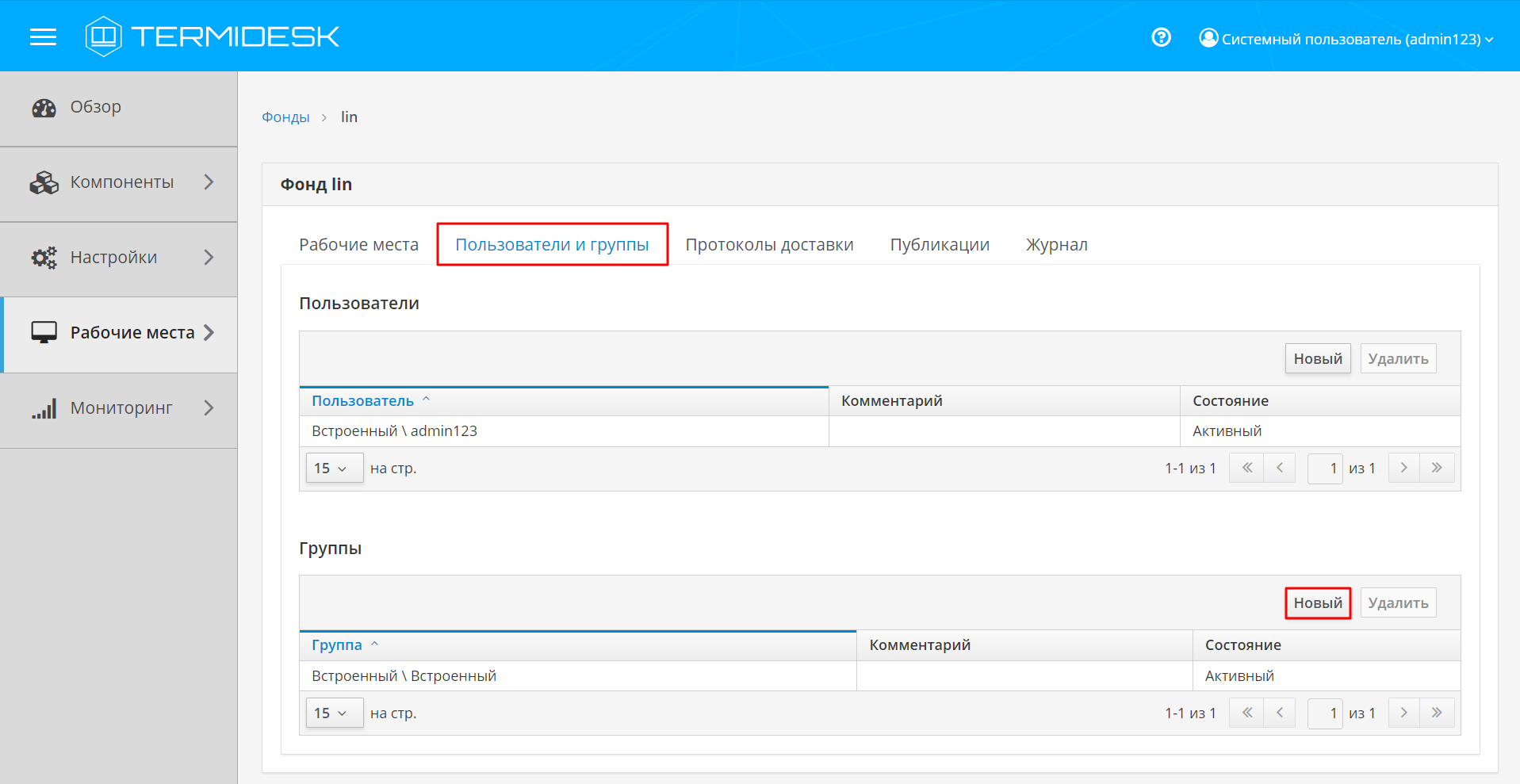Image resolution: width=1520 pixels, height=784 pixels.
Task: Click the Фонды breadcrumb link
Action: click(x=285, y=117)
